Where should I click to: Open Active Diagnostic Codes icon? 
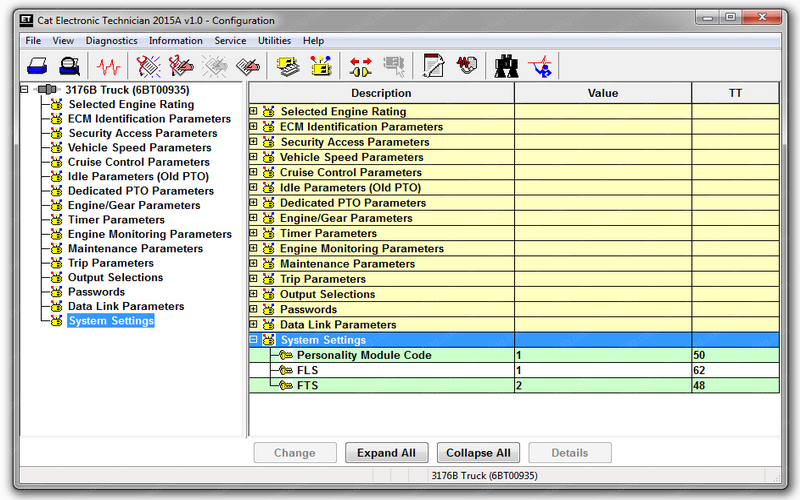click(148, 66)
